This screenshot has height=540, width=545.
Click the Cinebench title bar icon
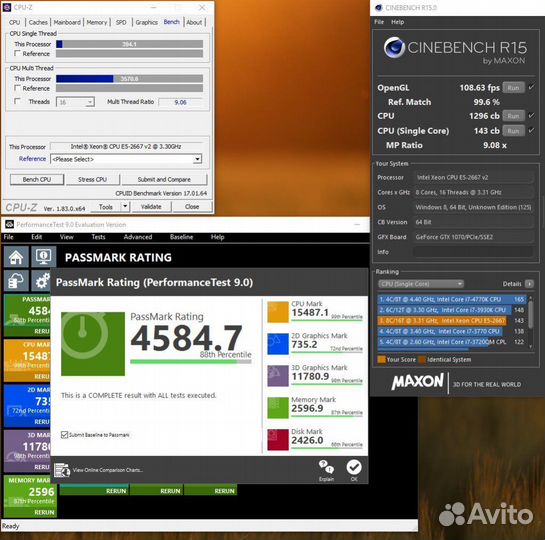pos(379,8)
